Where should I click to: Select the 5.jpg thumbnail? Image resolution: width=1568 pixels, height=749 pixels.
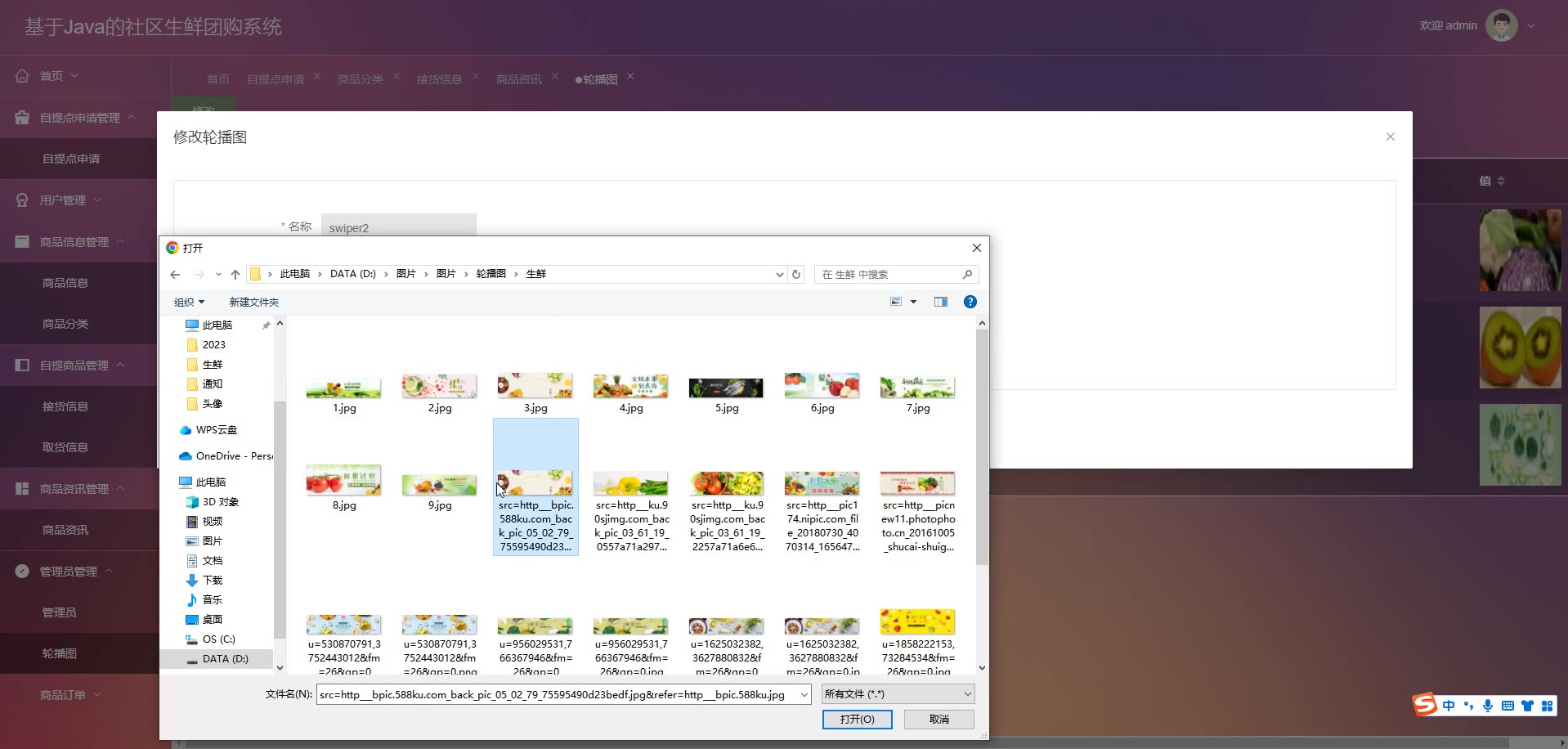click(x=727, y=394)
